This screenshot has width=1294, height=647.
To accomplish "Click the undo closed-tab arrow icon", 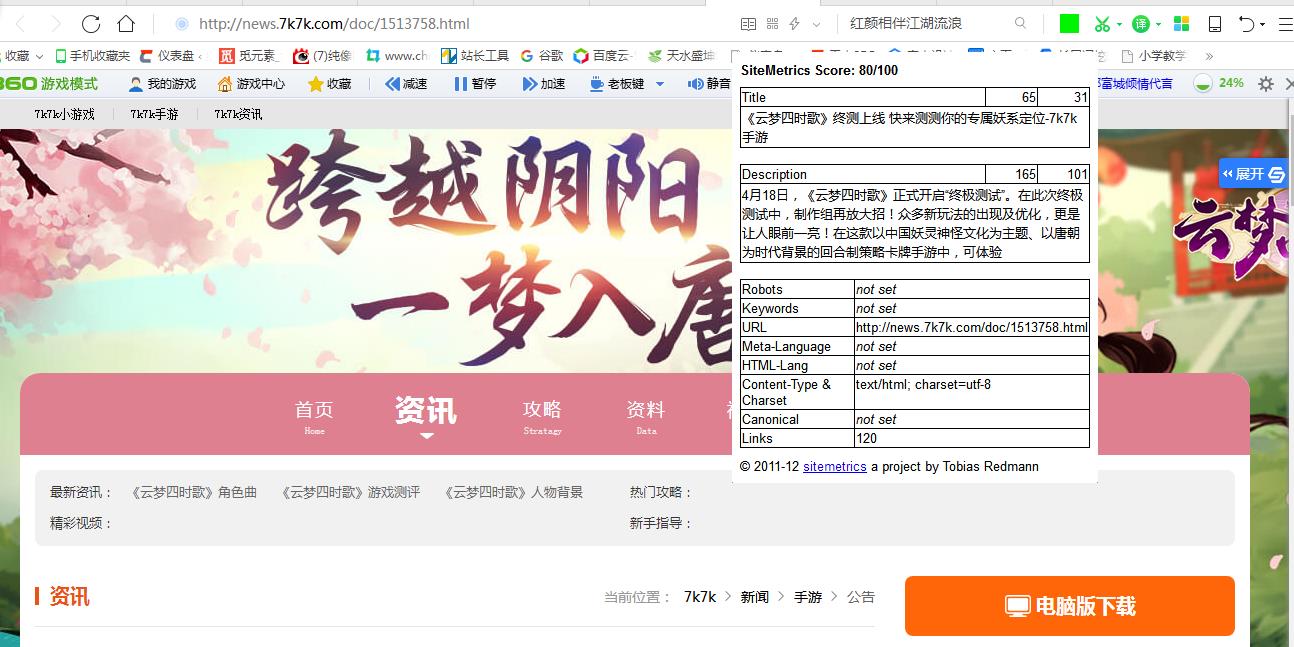I will click(x=1246, y=23).
